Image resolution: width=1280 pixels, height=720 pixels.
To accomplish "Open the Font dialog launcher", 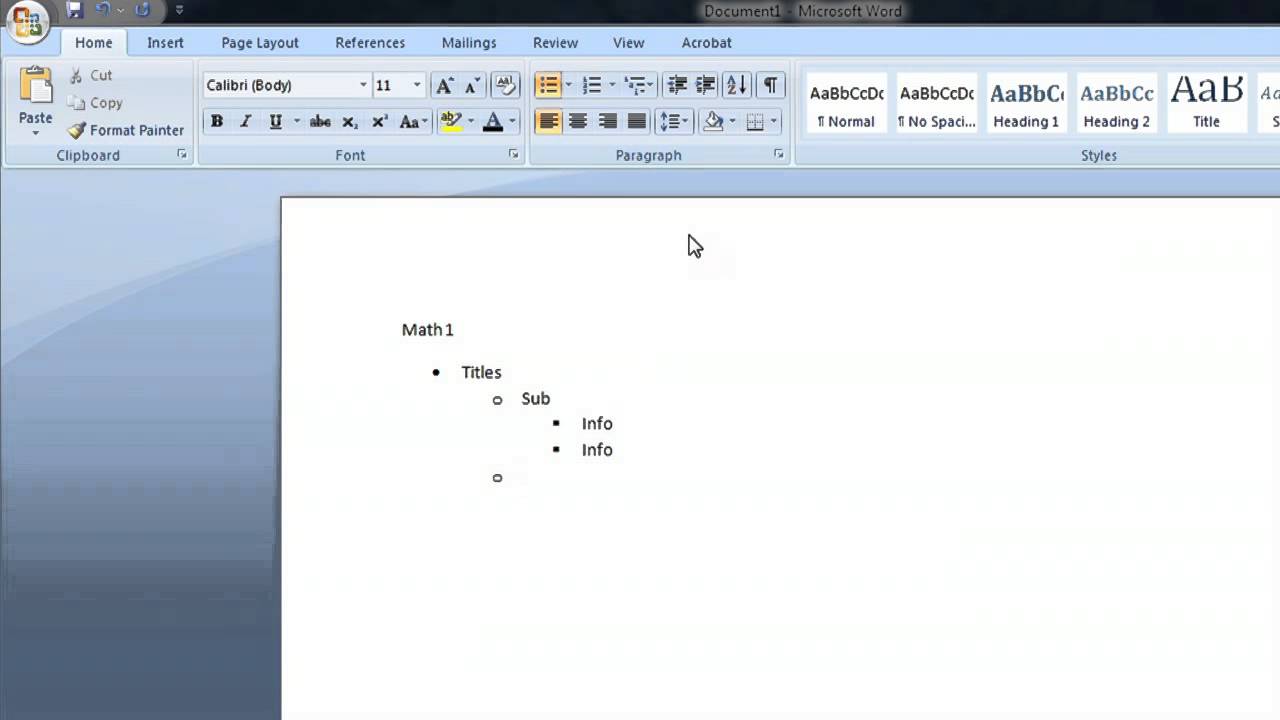I will (x=513, y=154).
